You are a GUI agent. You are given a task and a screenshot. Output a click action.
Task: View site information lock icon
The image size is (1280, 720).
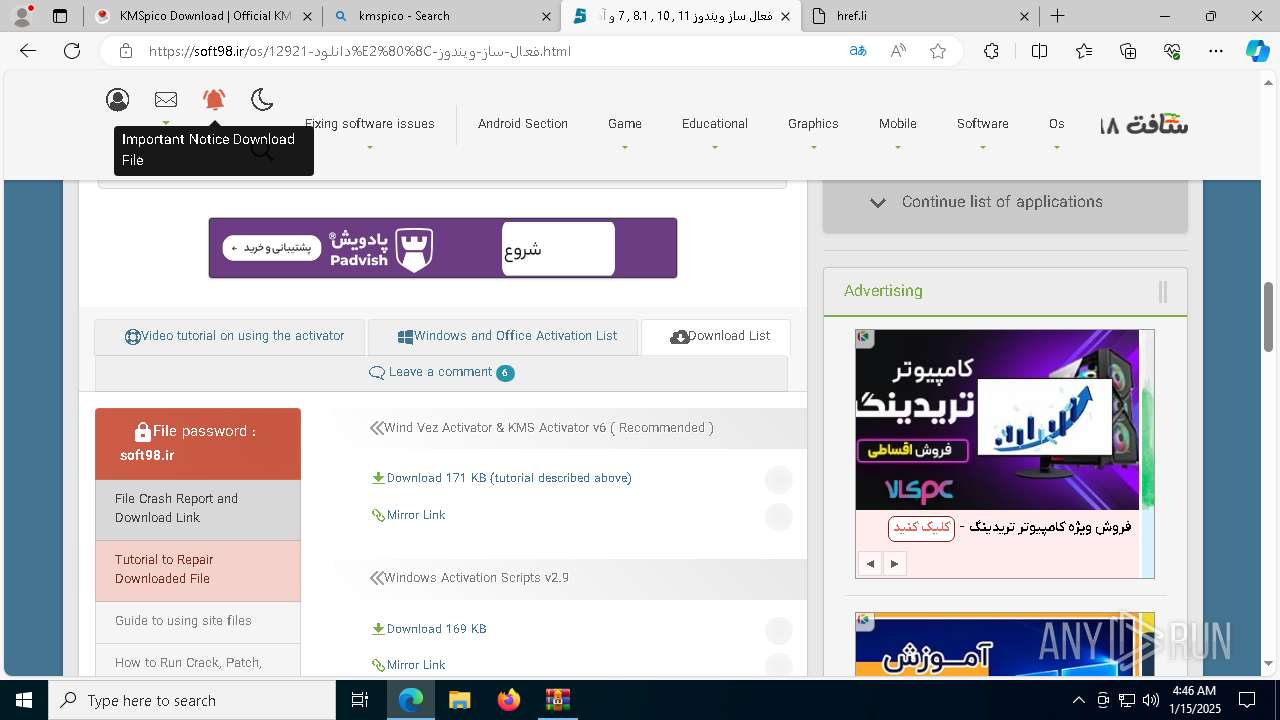125,51
